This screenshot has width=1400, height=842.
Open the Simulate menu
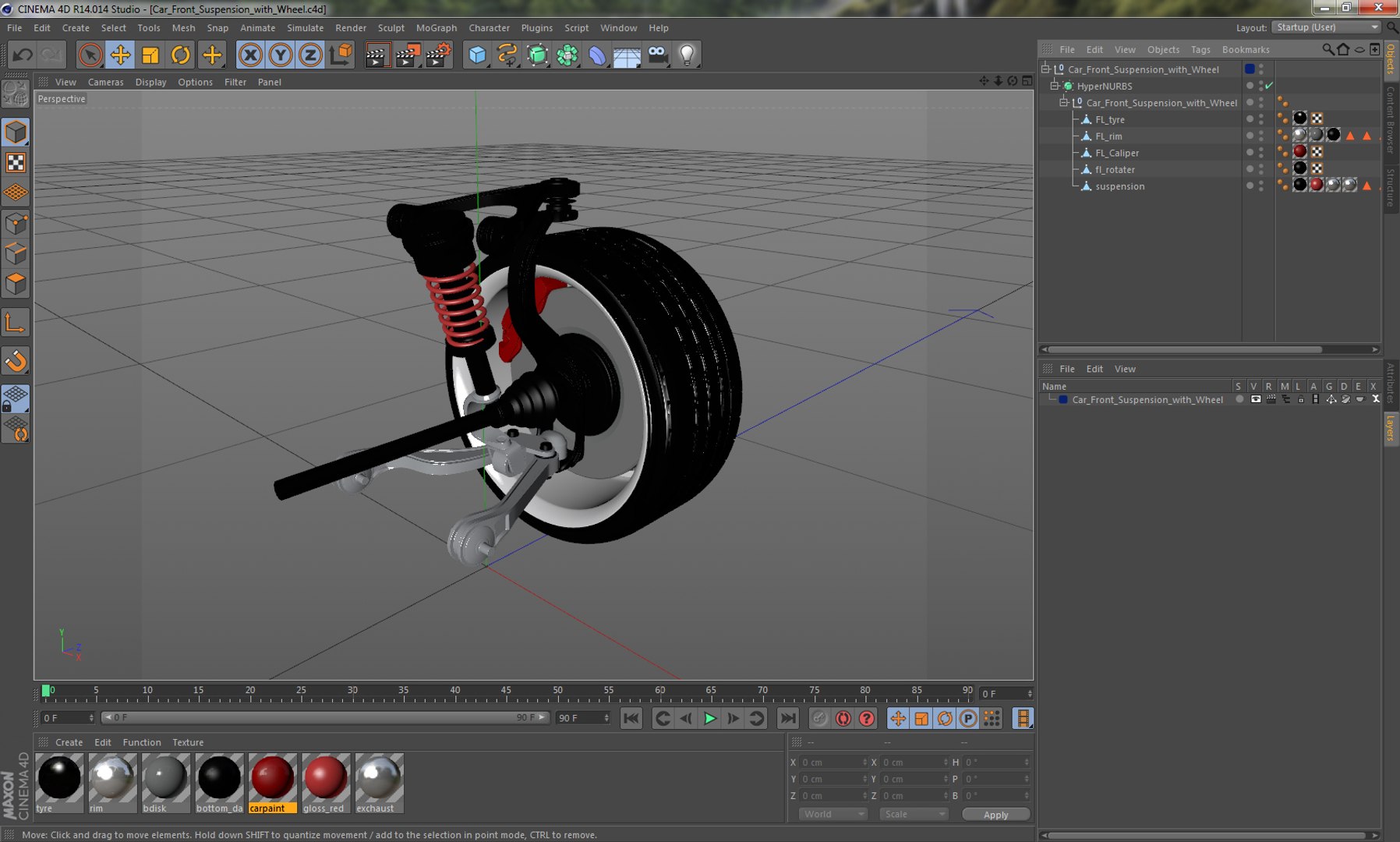305,27
